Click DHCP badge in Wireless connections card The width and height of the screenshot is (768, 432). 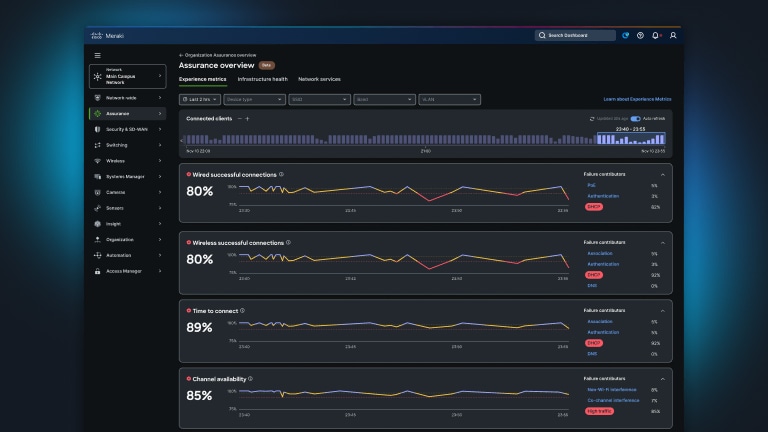click(594, 275)
